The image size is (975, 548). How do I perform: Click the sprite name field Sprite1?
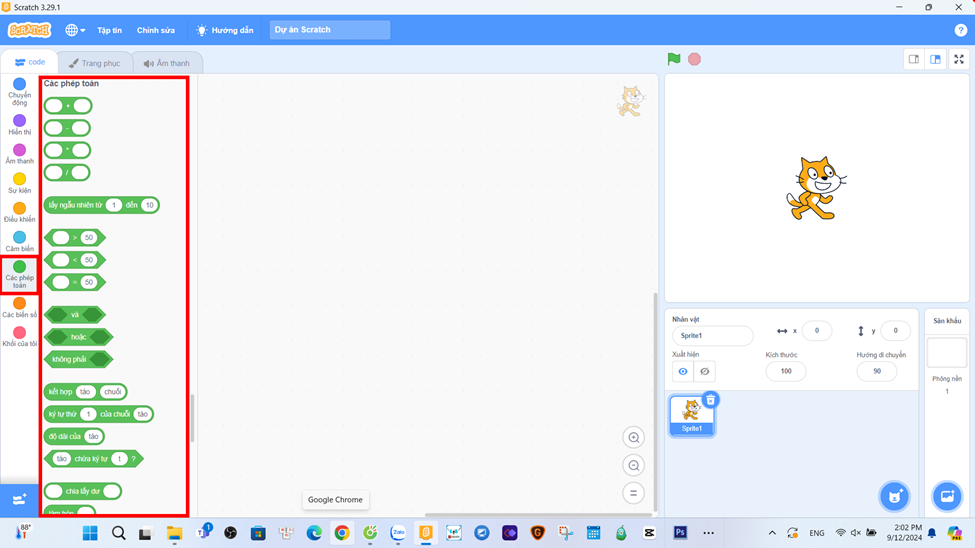click(x=712, y=336)
